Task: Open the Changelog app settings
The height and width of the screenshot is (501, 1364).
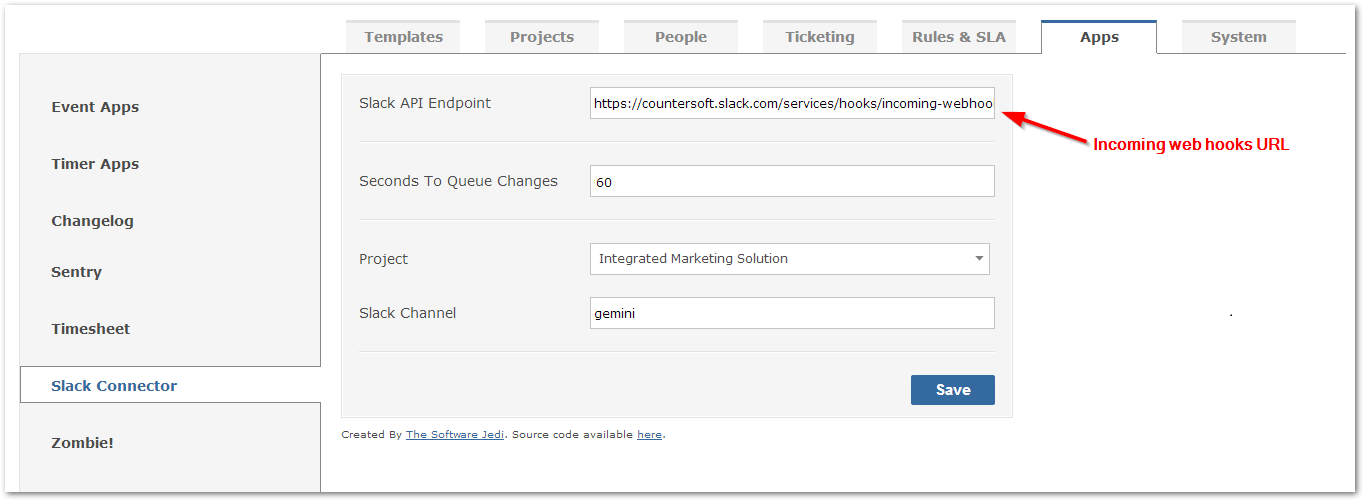Action: 92,221
